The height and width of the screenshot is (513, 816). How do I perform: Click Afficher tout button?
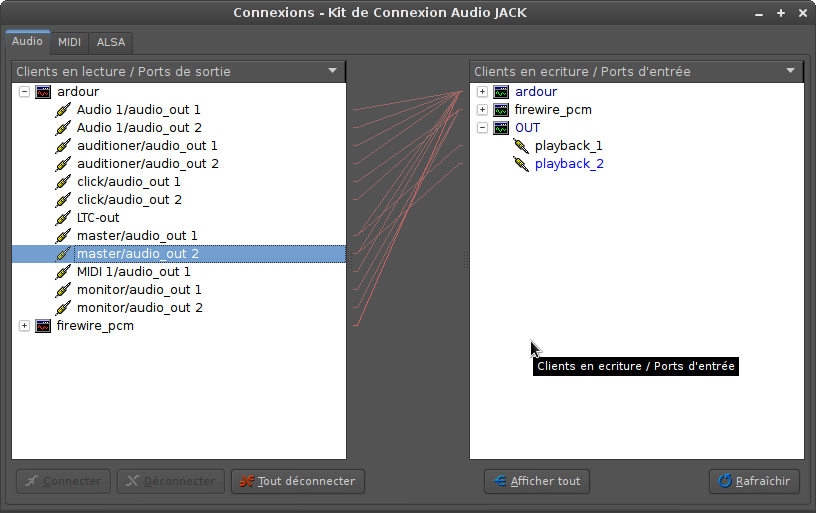click(x=537, y=481)
